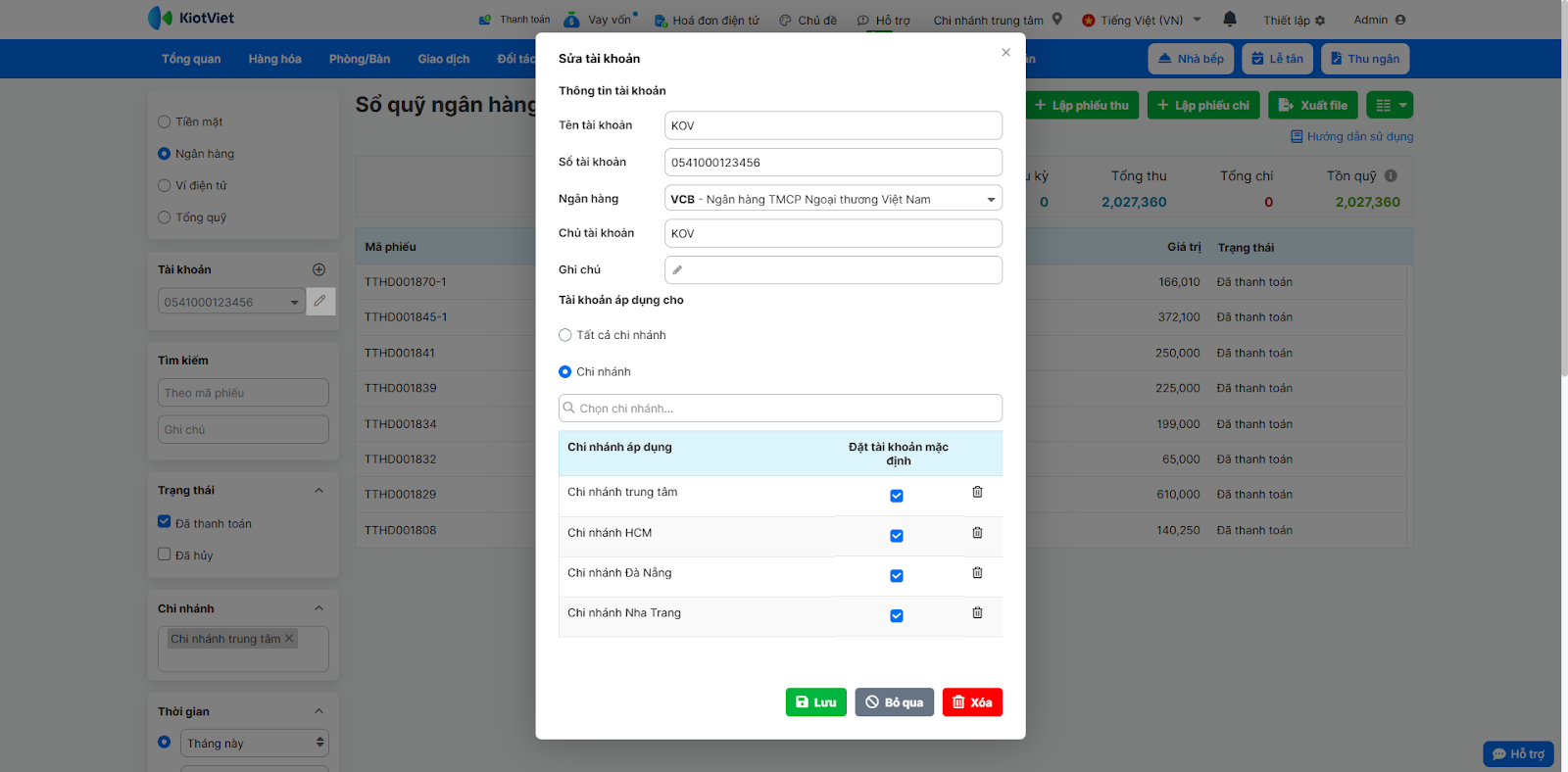Click the Lập phiếu chi button

pyautogui.click(x=1203, y=105)
